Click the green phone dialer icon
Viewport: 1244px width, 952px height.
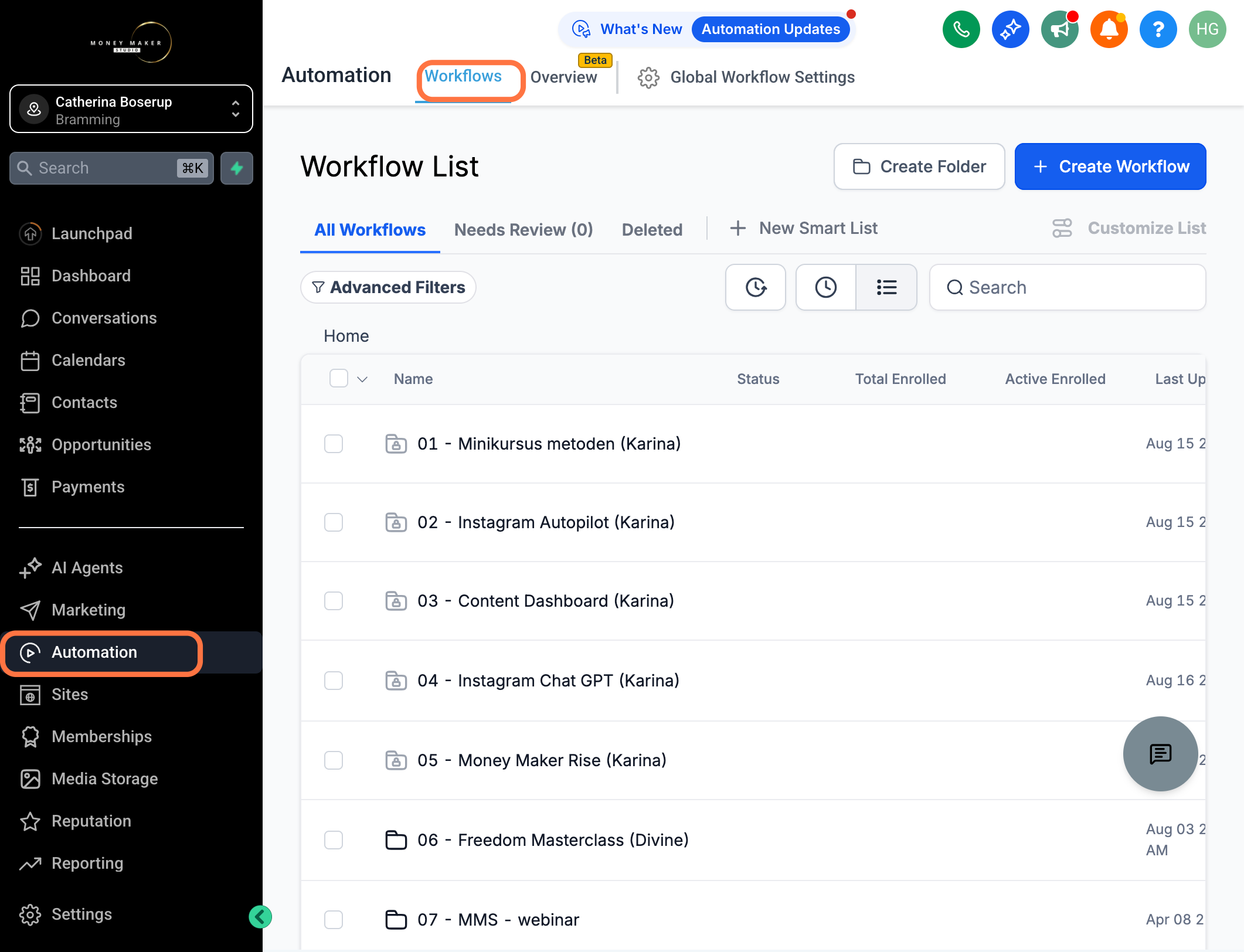961,29
